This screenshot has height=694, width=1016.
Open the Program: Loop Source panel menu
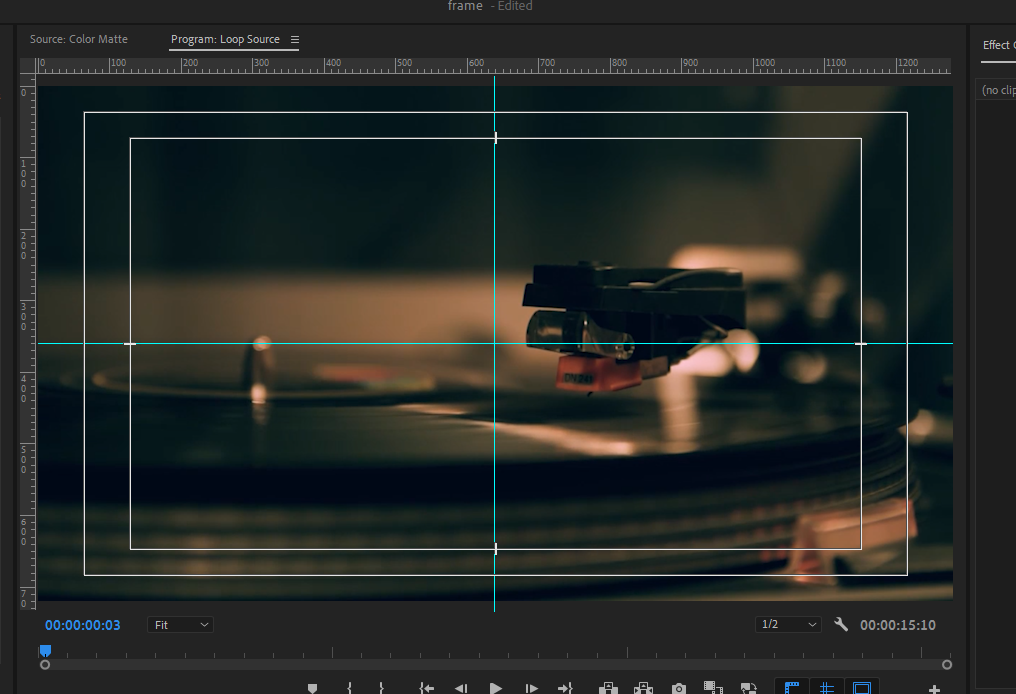[x=295, y=40]
